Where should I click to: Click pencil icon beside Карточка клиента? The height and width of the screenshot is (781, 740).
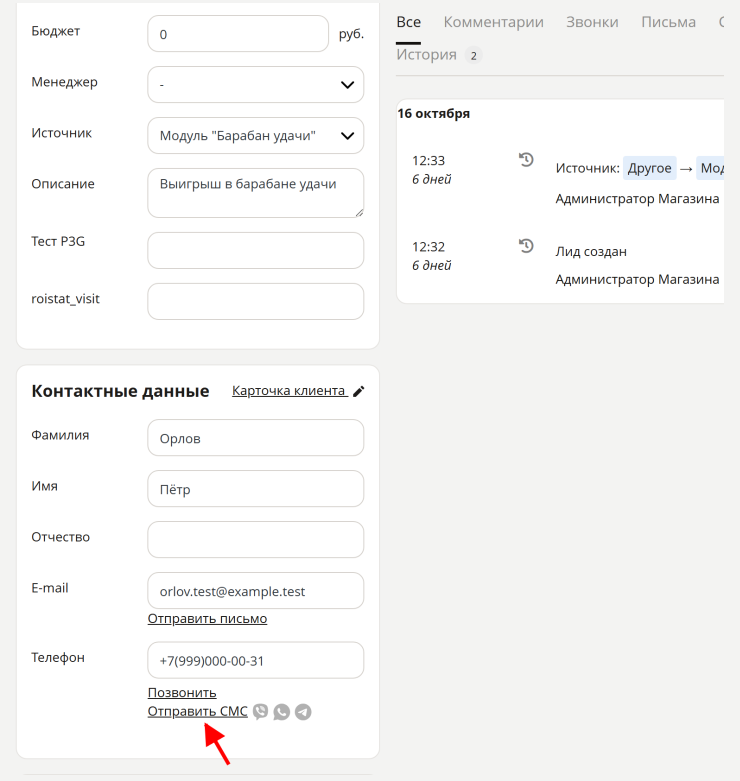tap(359, 391)
